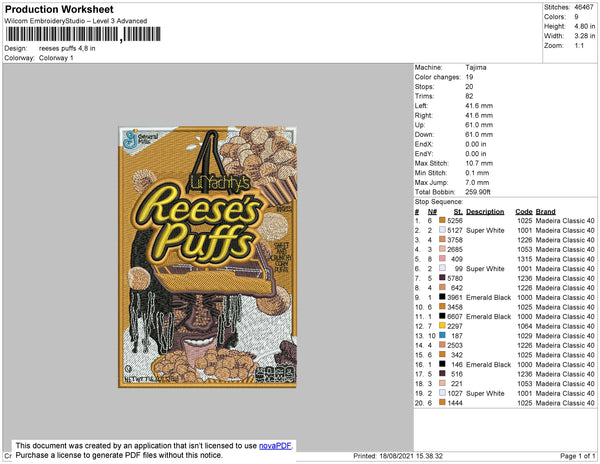Click the Total Bobbin value '259.90ft'
The image size is (600, 464).
[478, 192]
